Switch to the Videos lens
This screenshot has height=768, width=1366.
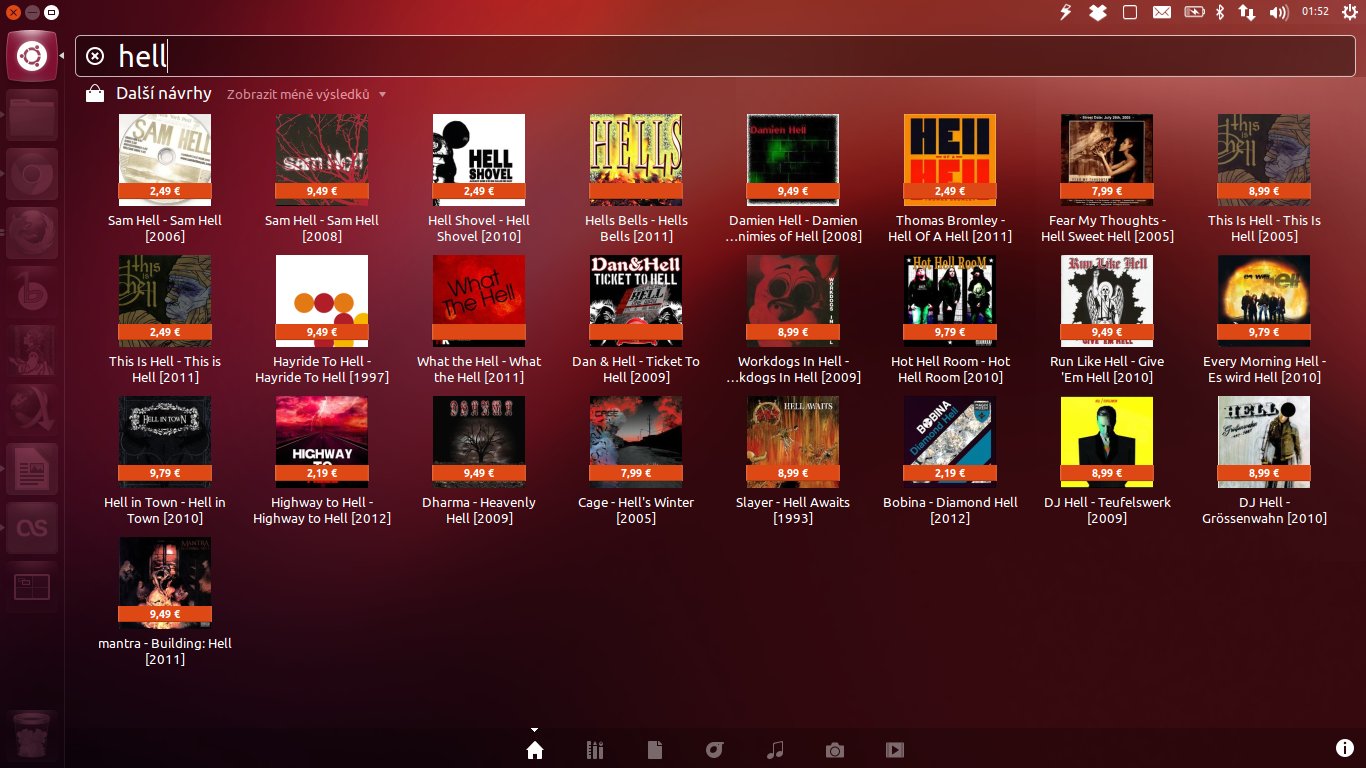[x=895, y=750]
